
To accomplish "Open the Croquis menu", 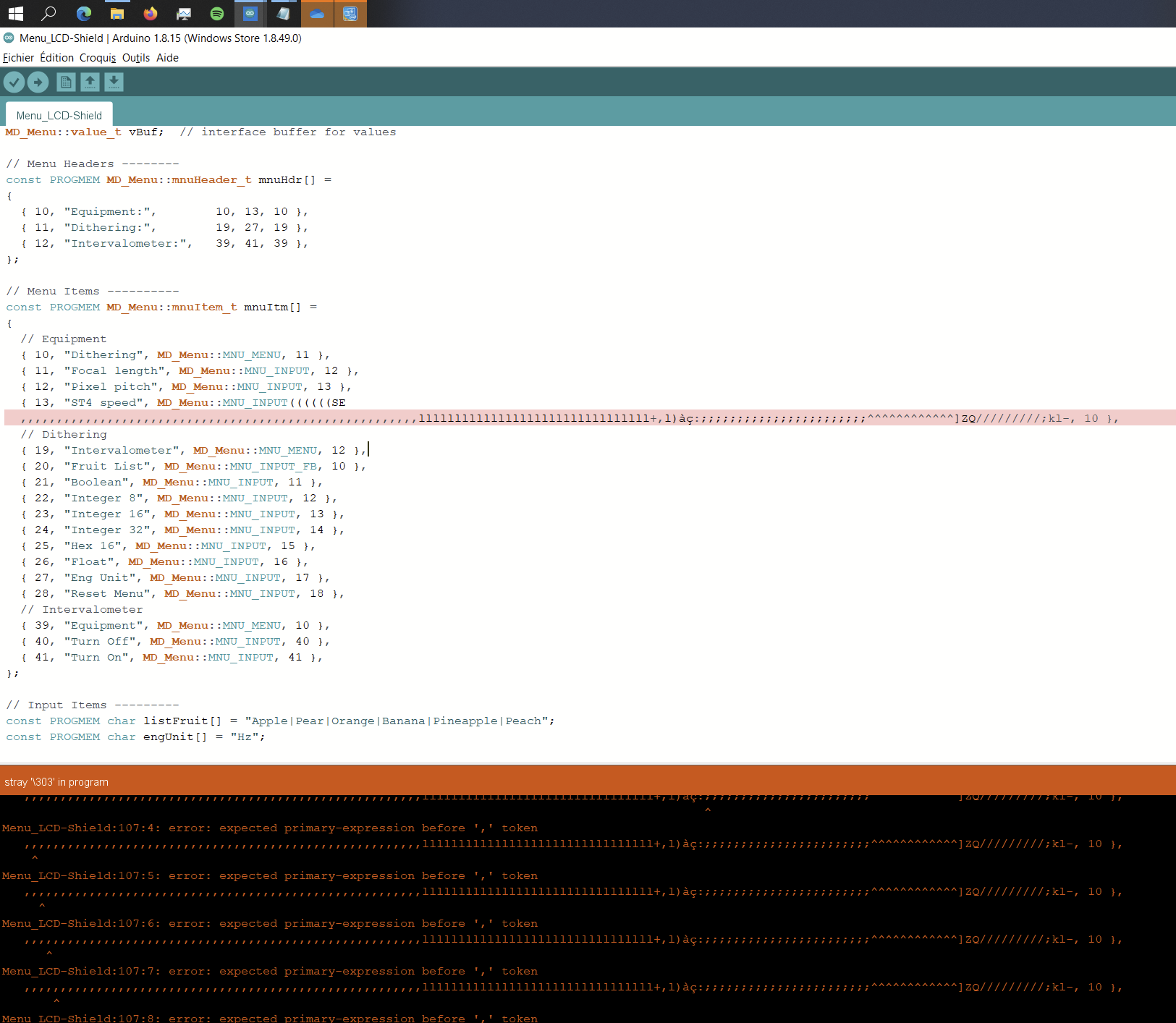I will (98, 58).
